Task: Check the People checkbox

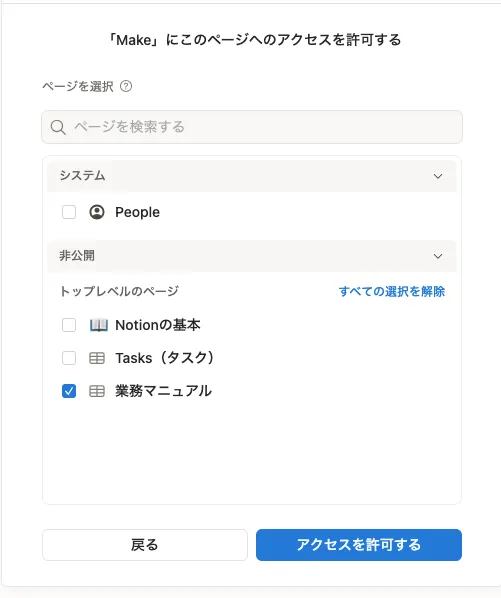Action: click(69, 212)
